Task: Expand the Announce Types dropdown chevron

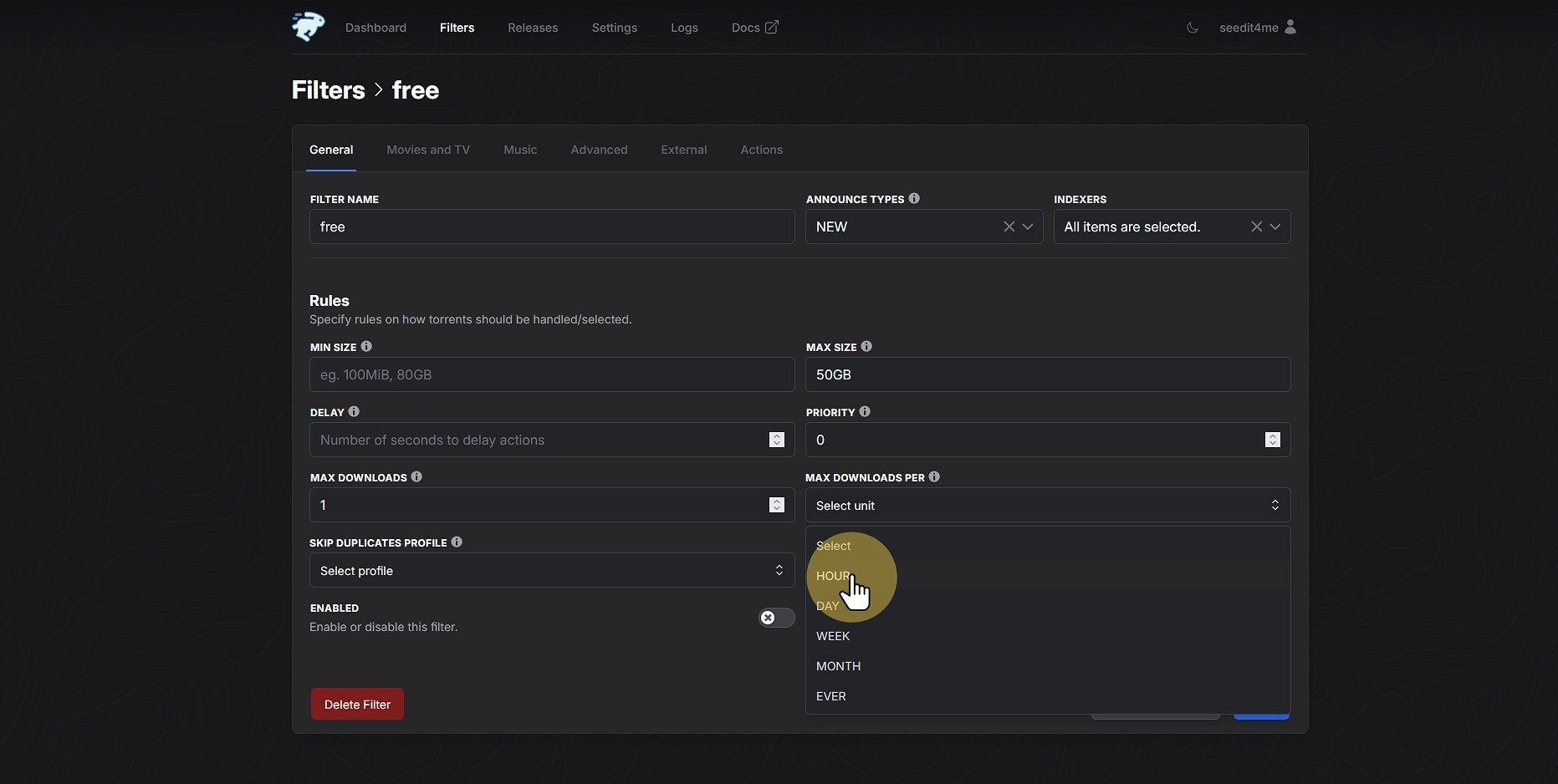Action: point(1028,227)
